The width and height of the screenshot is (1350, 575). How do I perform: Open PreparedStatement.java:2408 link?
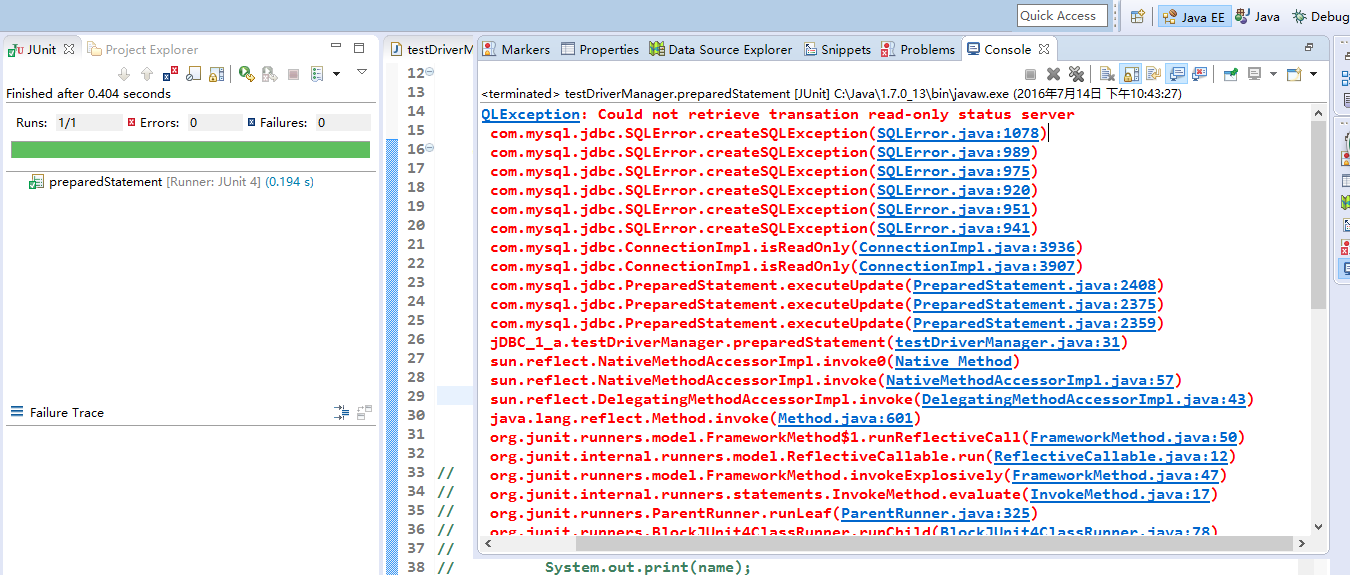pyautogui.click(x=1034, y=285)
